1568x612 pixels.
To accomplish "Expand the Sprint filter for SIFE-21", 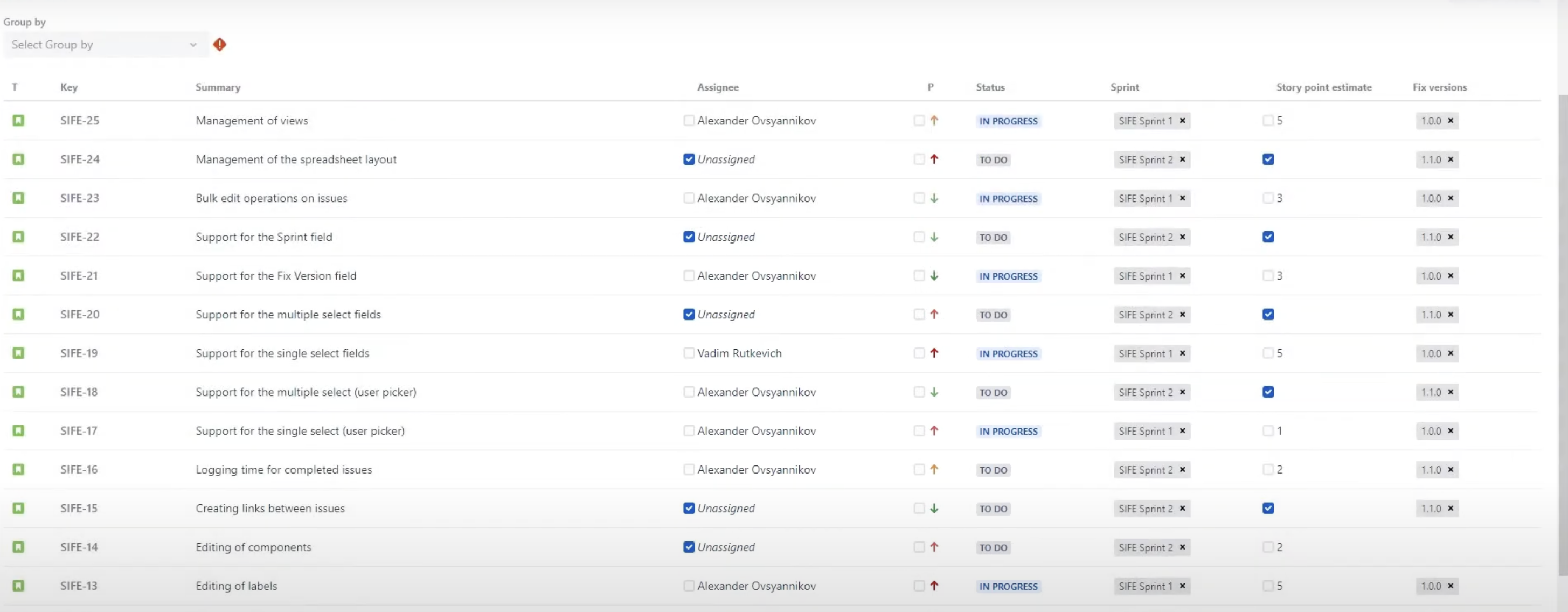I will pyautogui.click(x=1149, y=275).
